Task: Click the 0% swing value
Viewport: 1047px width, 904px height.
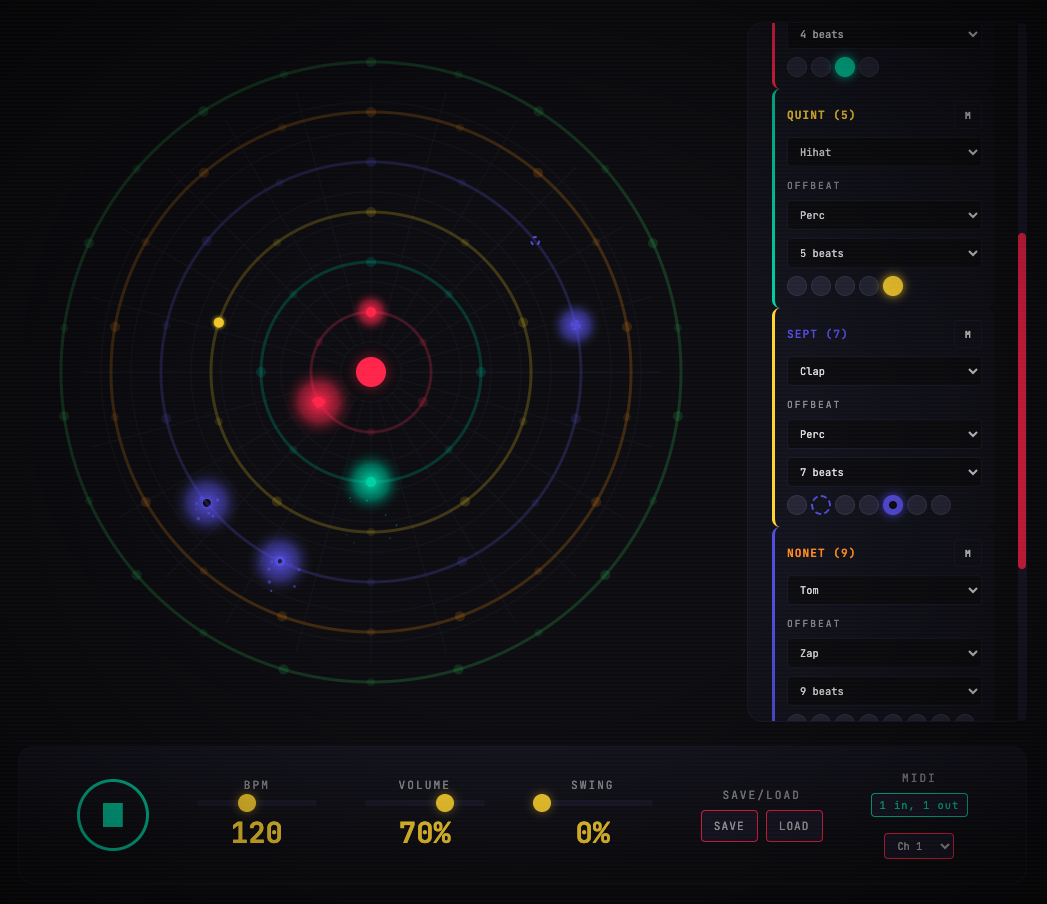Action: pyautogui.click(x=592, y=833)
